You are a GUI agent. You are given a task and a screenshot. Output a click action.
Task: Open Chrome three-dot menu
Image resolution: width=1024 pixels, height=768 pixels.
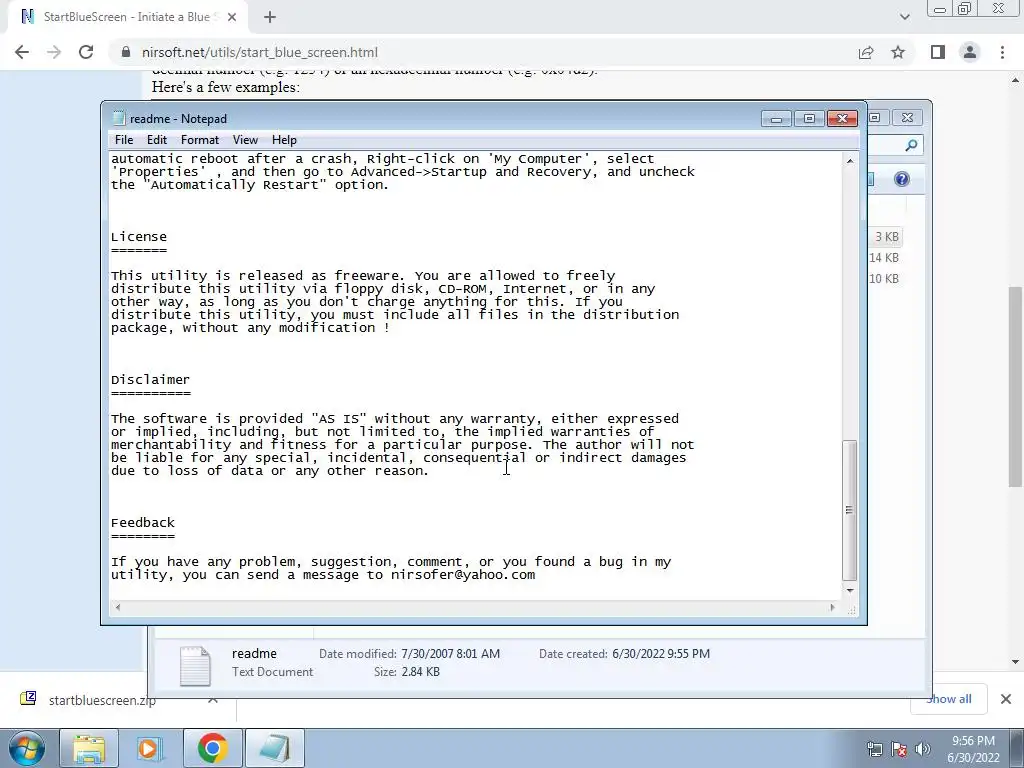coord(1002,52)
